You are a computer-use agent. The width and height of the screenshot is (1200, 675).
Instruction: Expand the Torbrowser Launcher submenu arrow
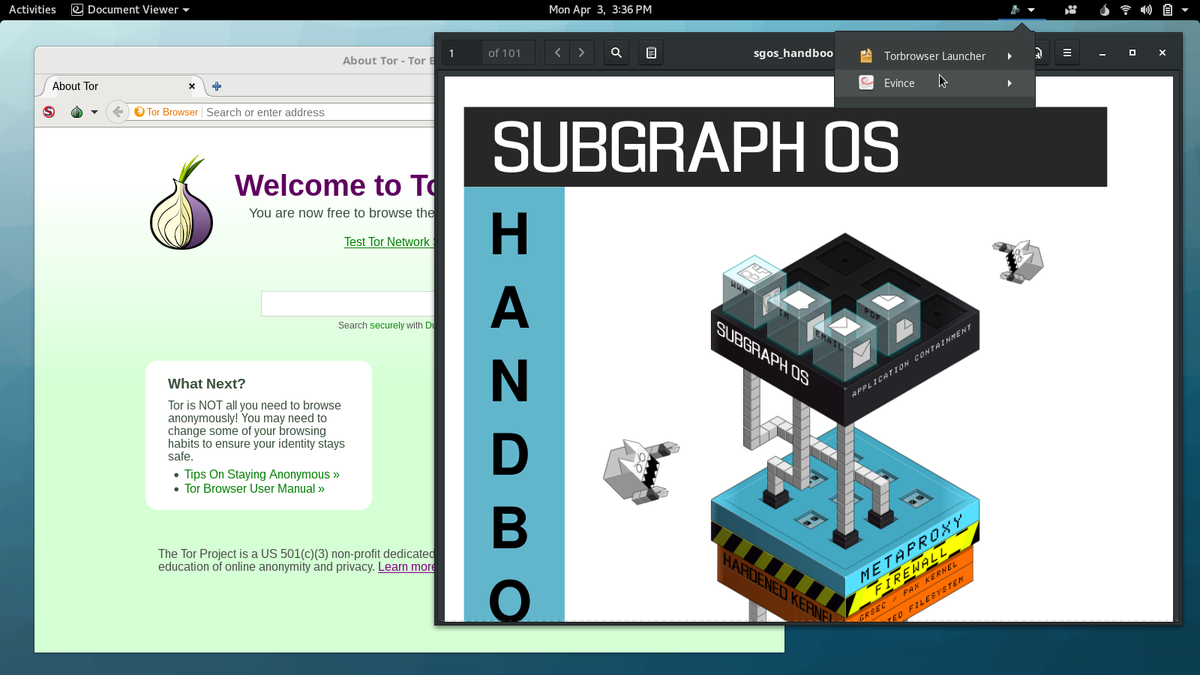pos(1009,56)
